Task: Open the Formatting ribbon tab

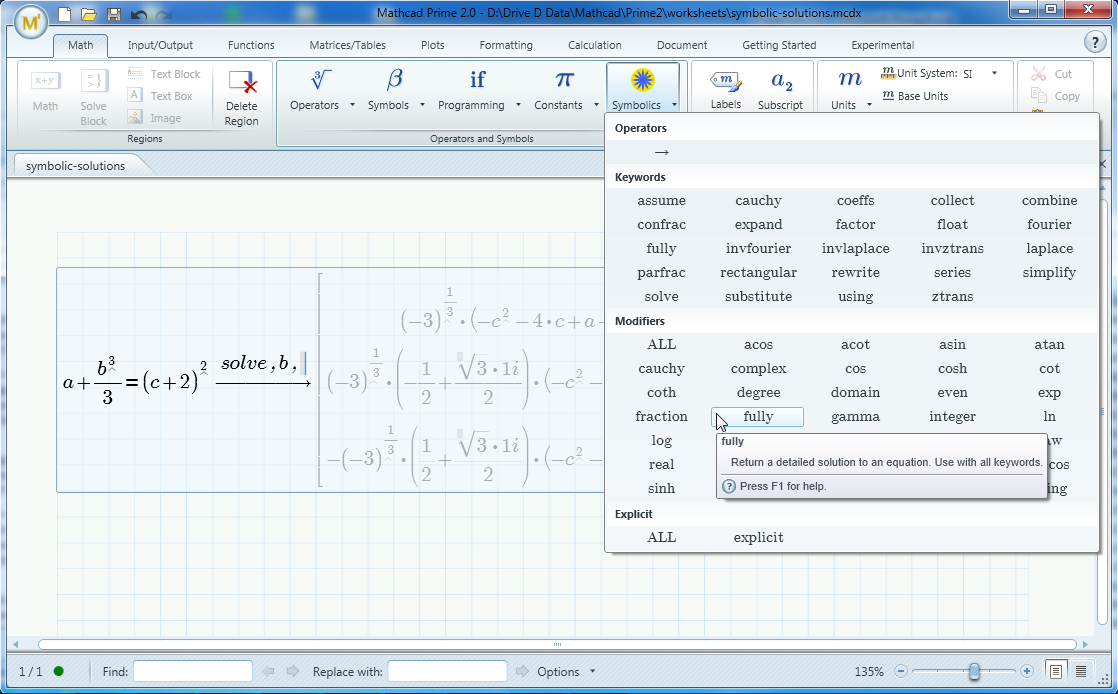Action: pyautogui.click(x=506, y=45)
